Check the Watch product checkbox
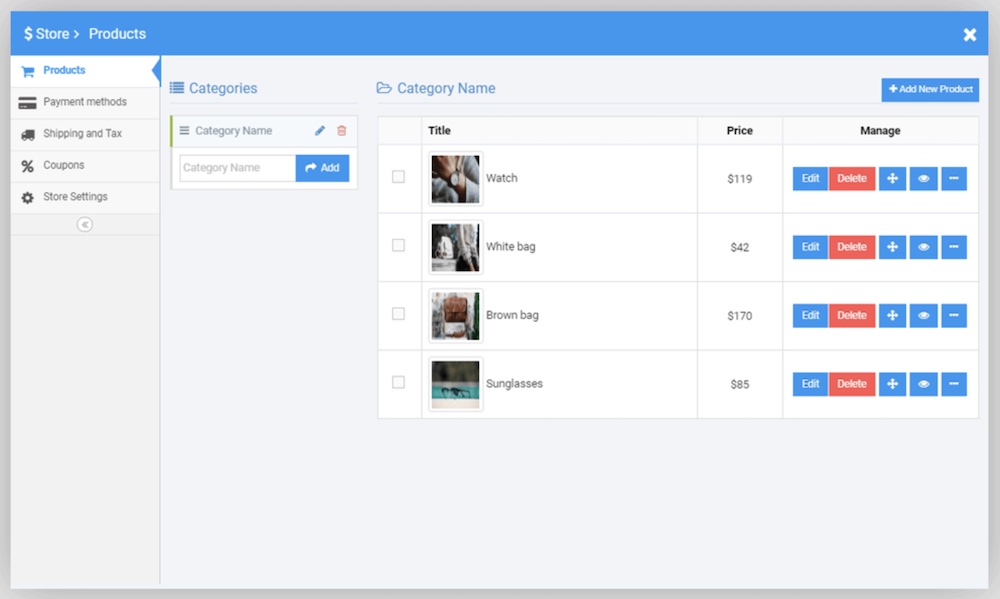This screenshot has width=1000, height=599. [399, 177]
